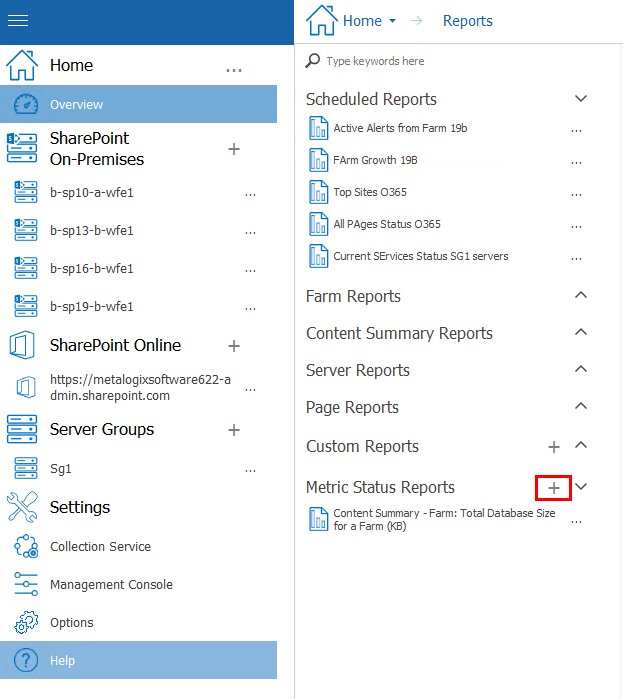Open ellipsis menu for Top Sites O365
Screen dimensions: 623x699
(576, 196)
